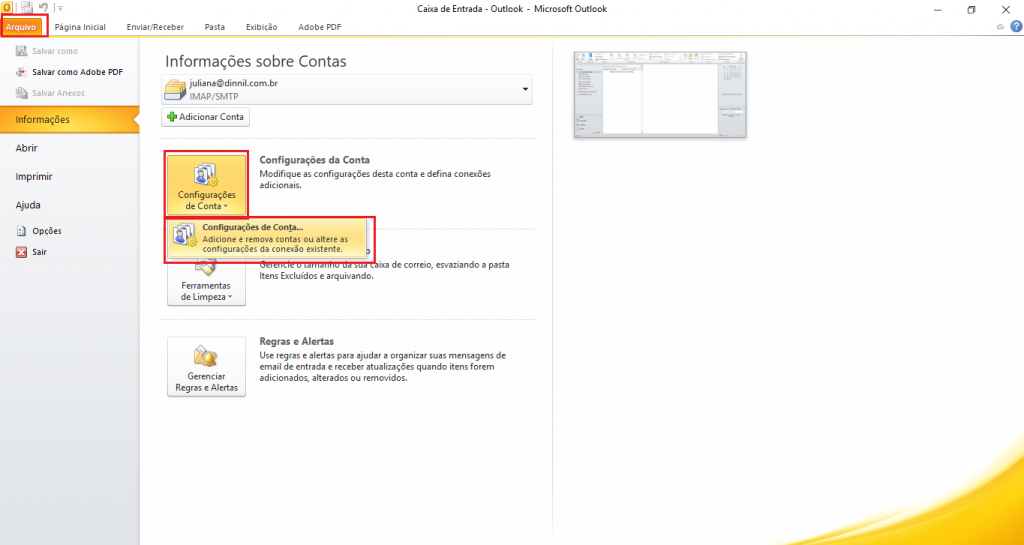The width and height of the screenshot is (1024, 545).
Task: Open the Arquivo backstage tab
Action: pyautogui.click(x=22, y=27)
